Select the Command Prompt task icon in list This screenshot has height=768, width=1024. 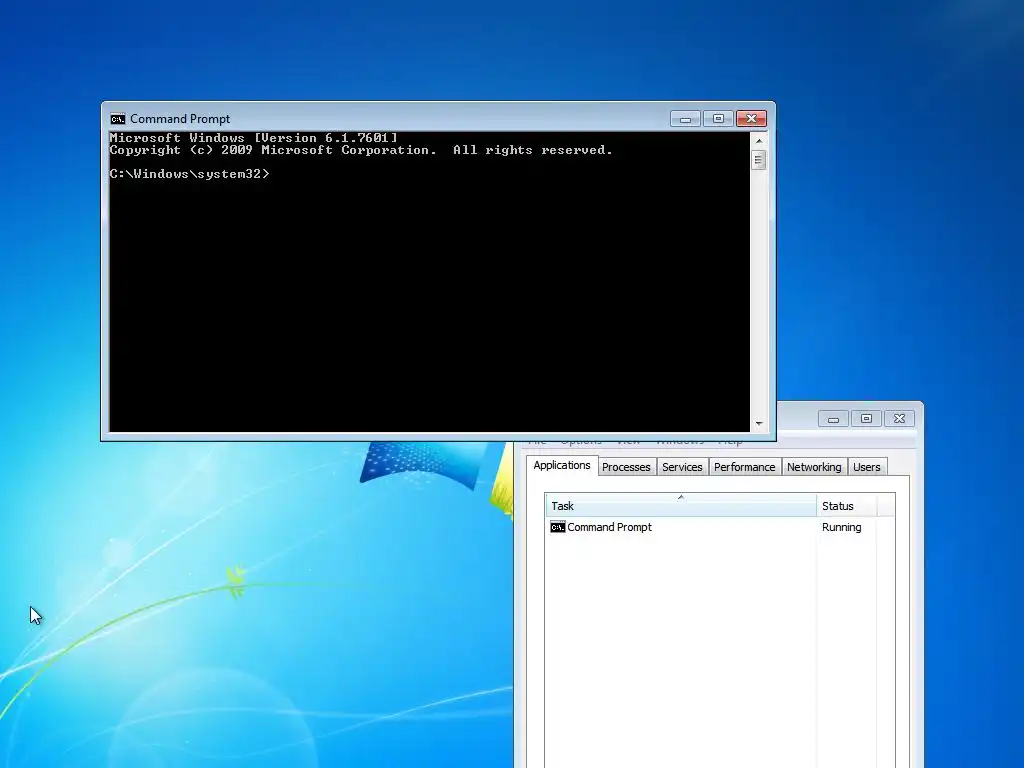pyautogui.click(x=558, y=527)
